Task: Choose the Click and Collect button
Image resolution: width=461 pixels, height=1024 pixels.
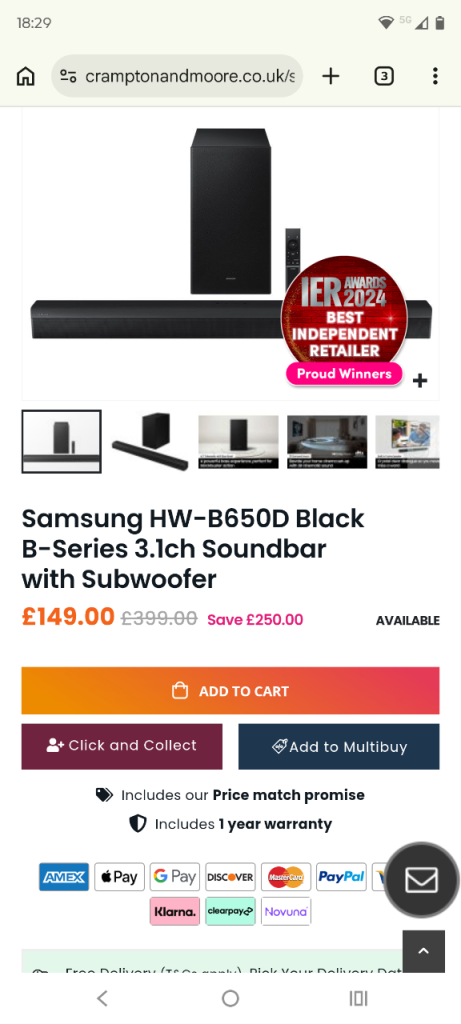Action: click(122, 746)
